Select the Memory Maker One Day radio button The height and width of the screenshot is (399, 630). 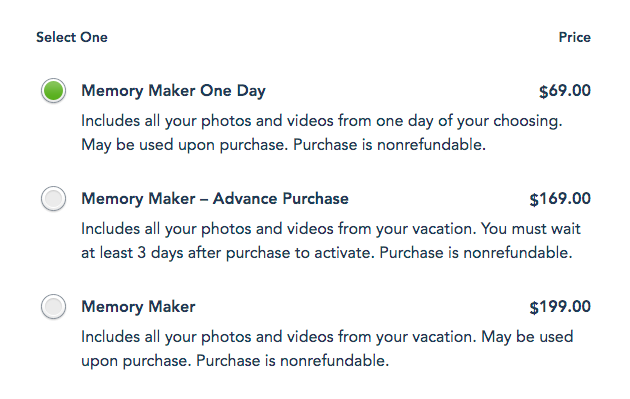click(x=53, y=90)
